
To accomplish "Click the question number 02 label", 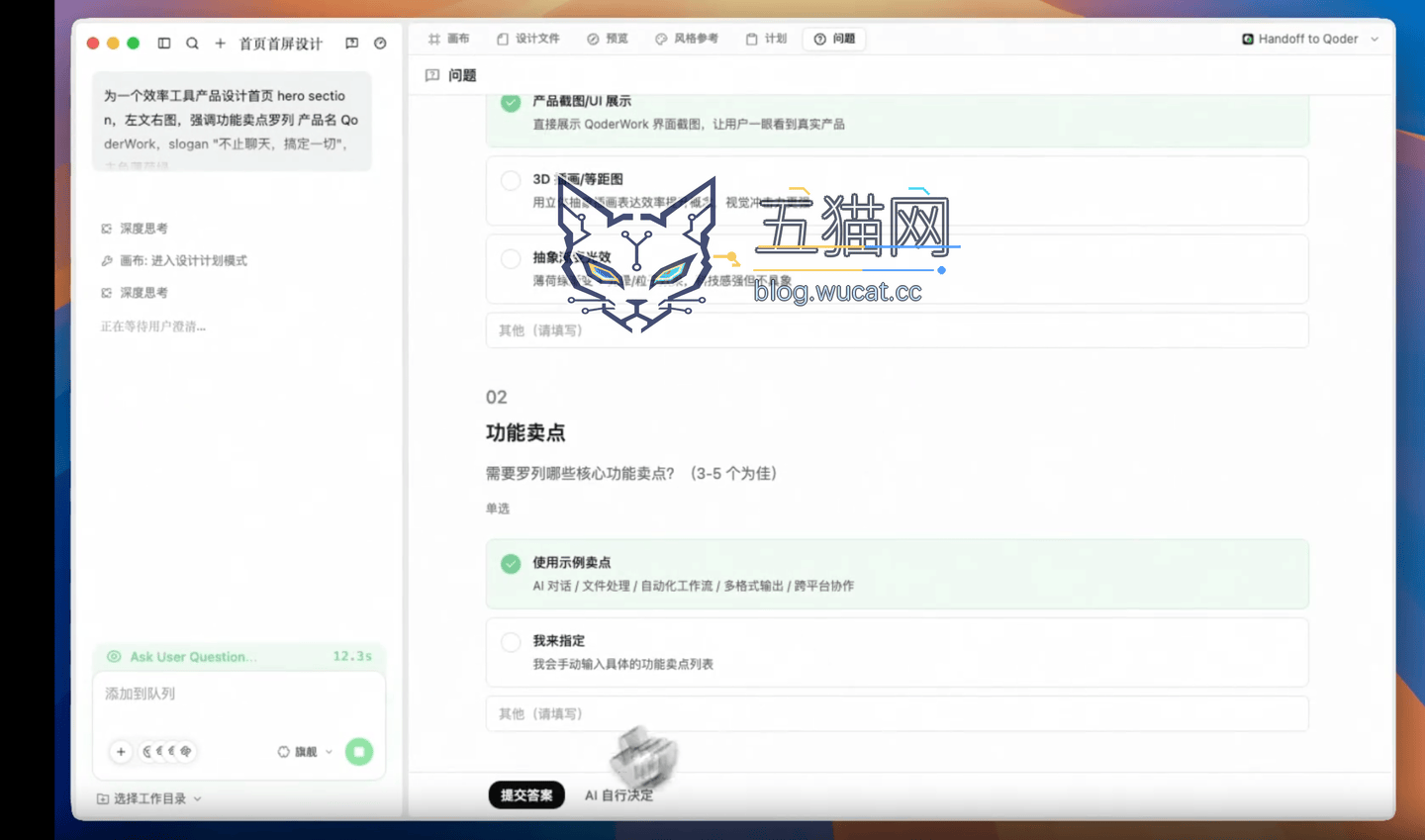I will [x=496, y=398].
